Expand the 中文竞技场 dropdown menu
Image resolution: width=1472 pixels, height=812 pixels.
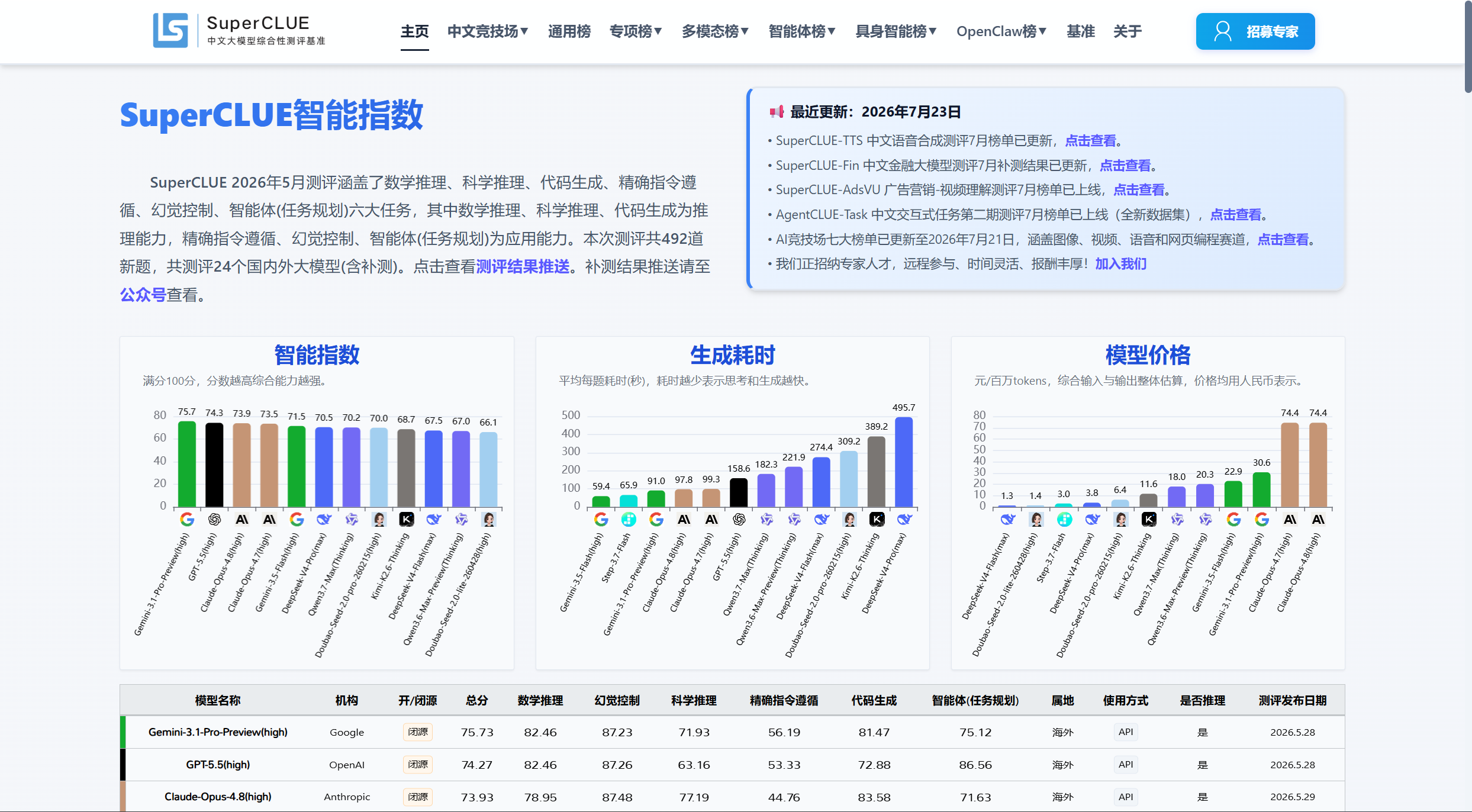[x=488, y=31]
